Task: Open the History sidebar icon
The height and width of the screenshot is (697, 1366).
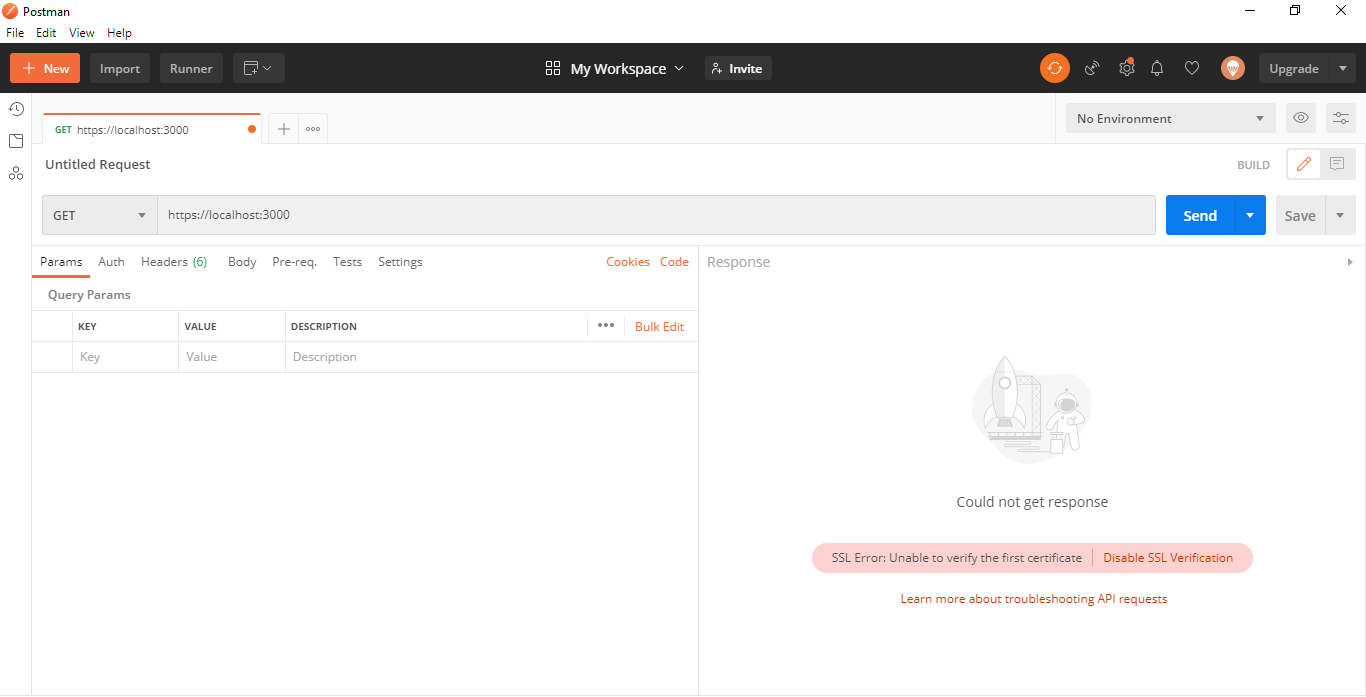Action: 16,109
